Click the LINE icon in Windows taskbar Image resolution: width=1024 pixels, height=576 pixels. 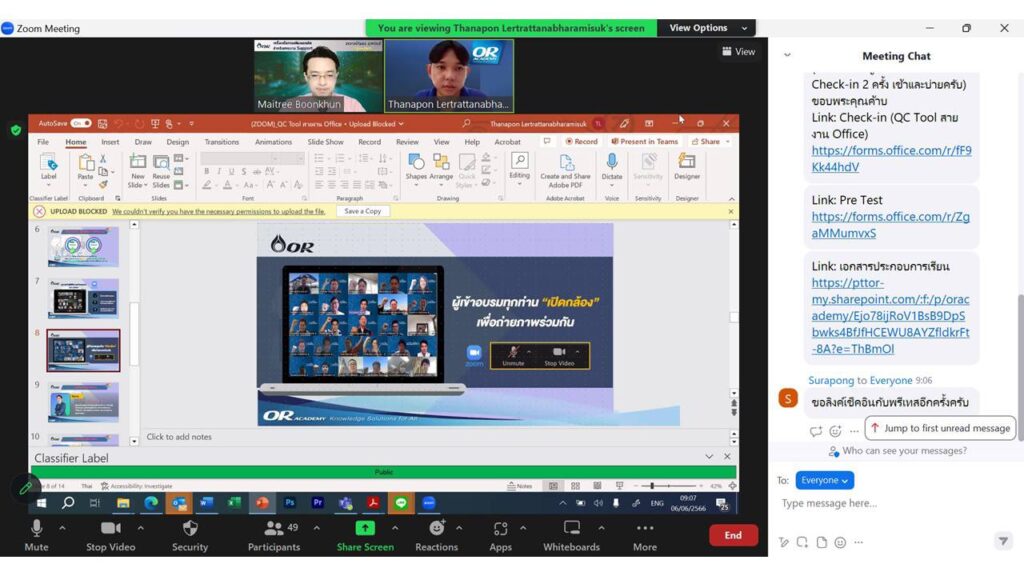point(401,503)
